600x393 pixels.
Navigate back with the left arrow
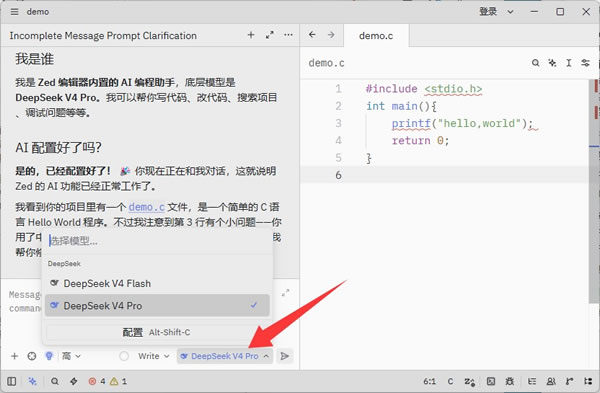(x=312, y=35)
